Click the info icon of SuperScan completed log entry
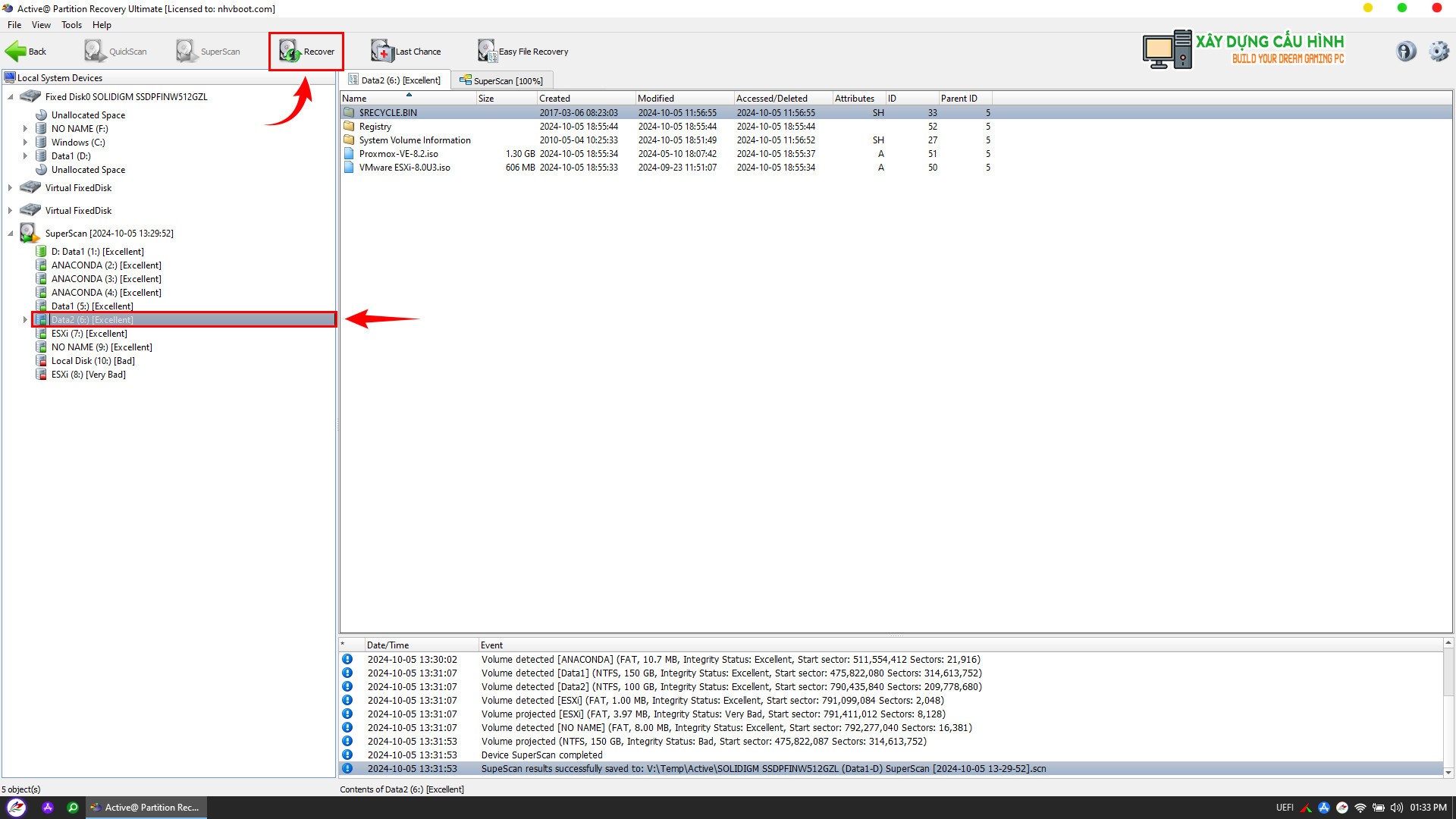Image resolution: width=1456 pixels, height=819 pixels. [347, 755]
